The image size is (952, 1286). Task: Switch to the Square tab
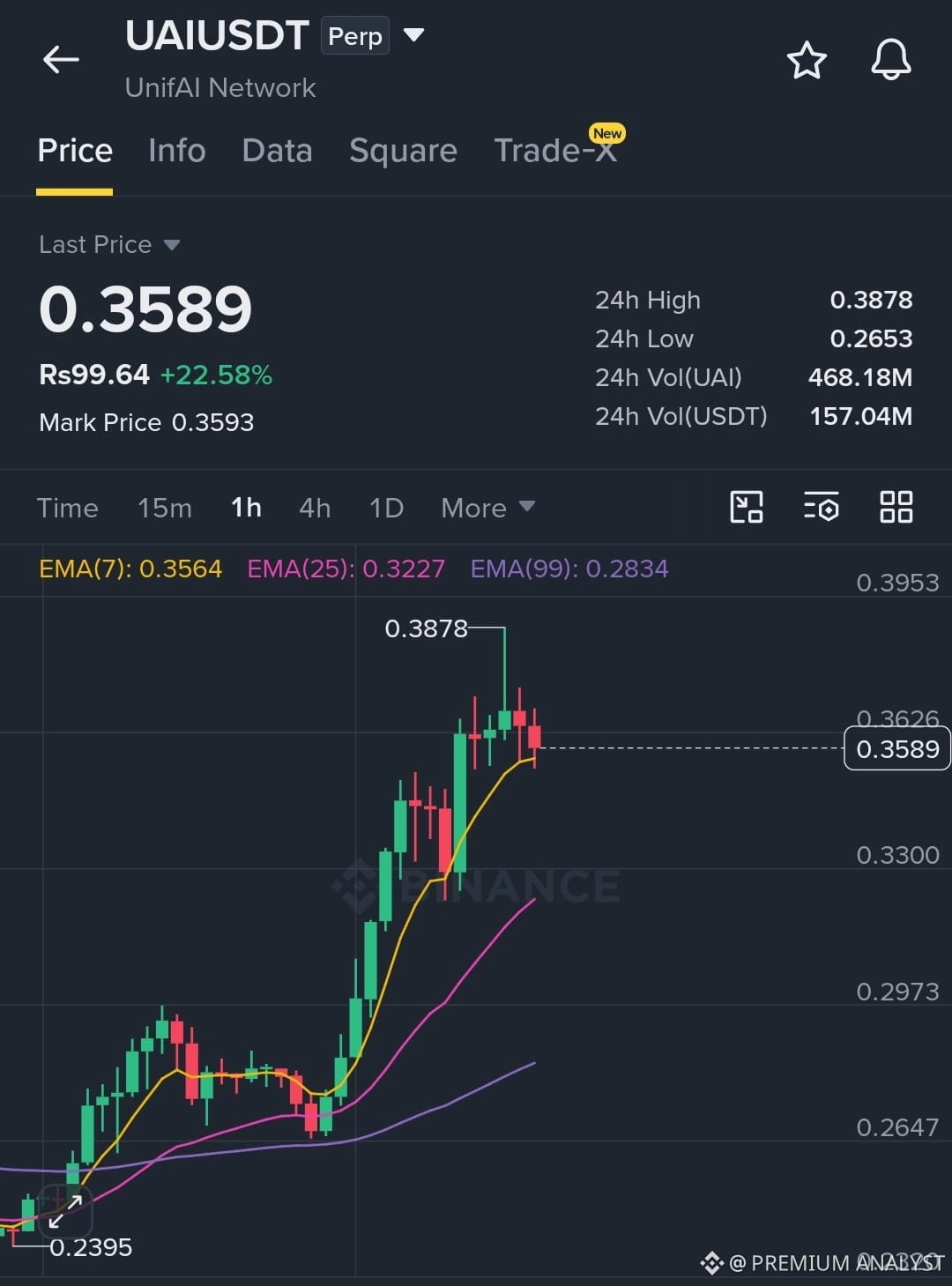[x=403, y=151]
